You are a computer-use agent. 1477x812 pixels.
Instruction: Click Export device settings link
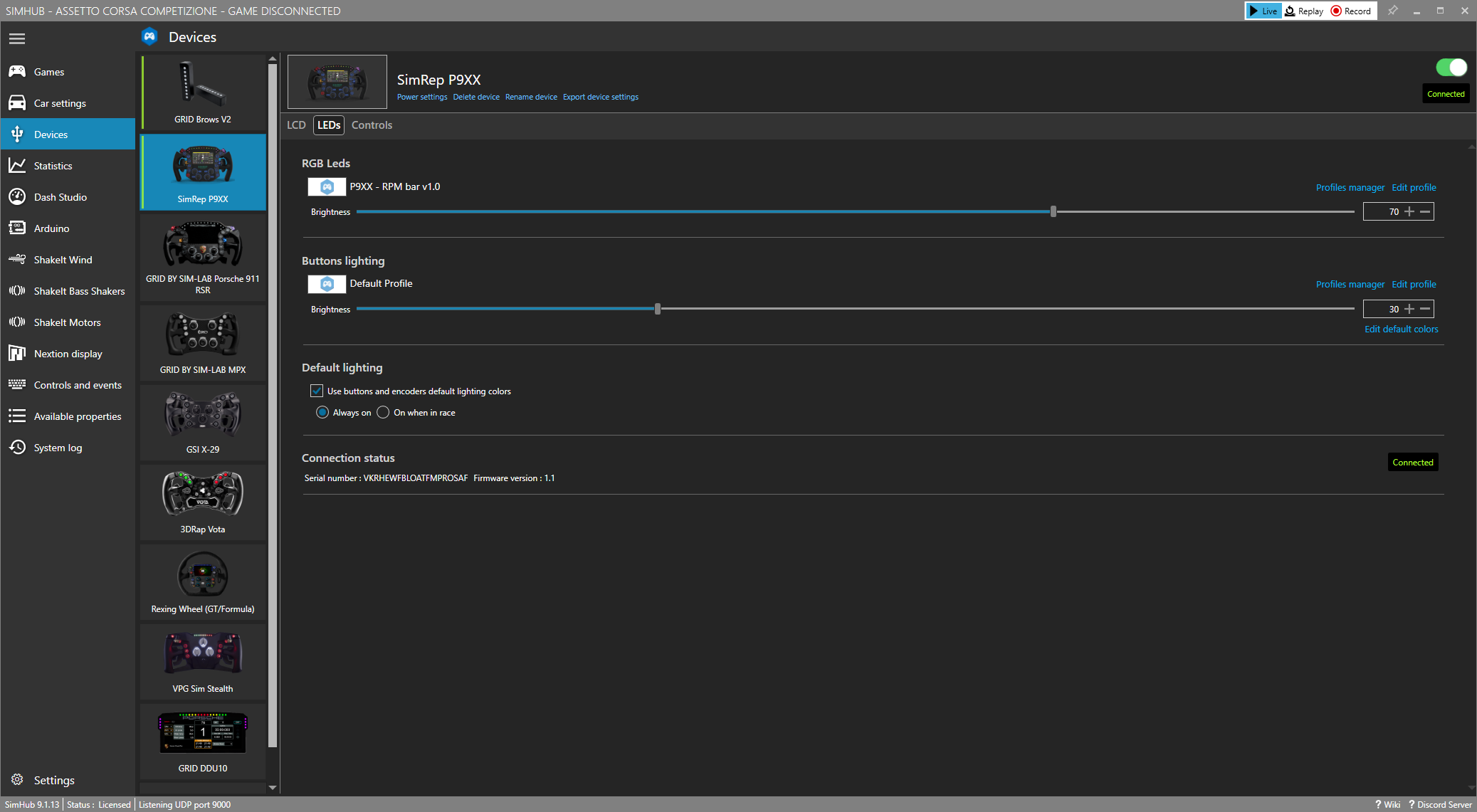tap(601, 97)
